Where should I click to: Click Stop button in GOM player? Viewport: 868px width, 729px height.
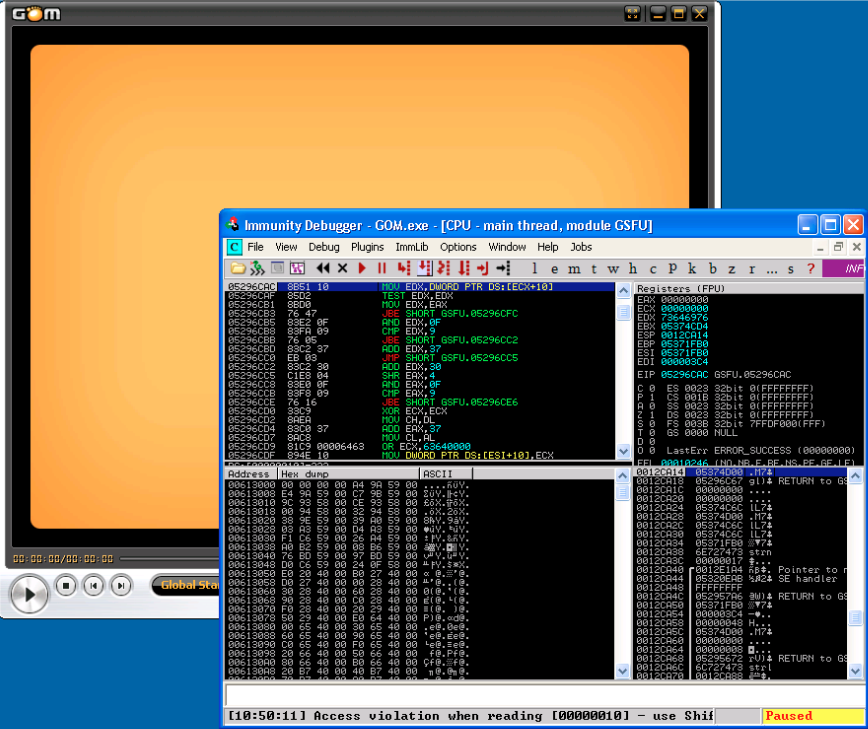coord(66,586)
